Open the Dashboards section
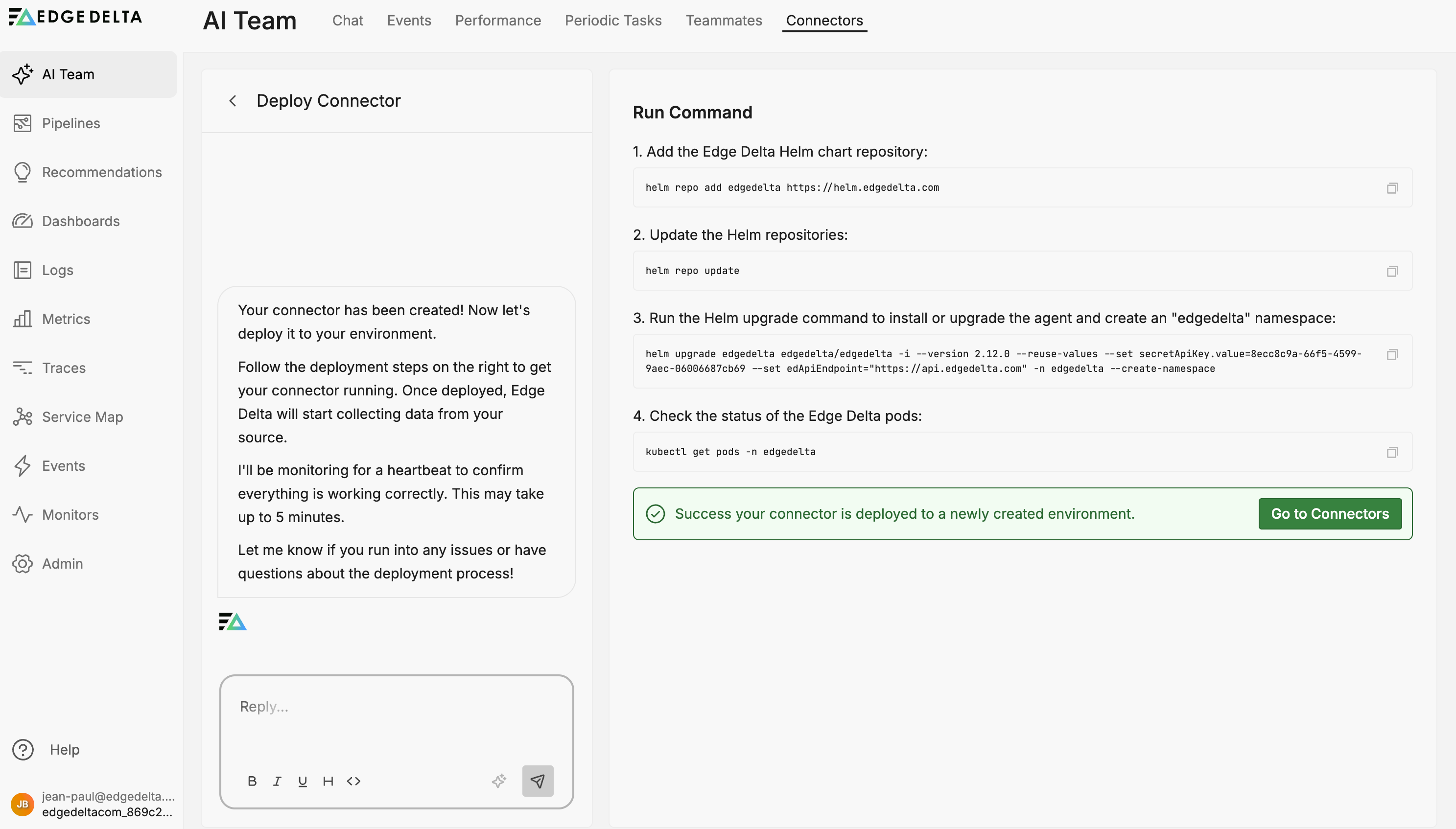This screenshot has height=829, width=1456. click(80, 221)
